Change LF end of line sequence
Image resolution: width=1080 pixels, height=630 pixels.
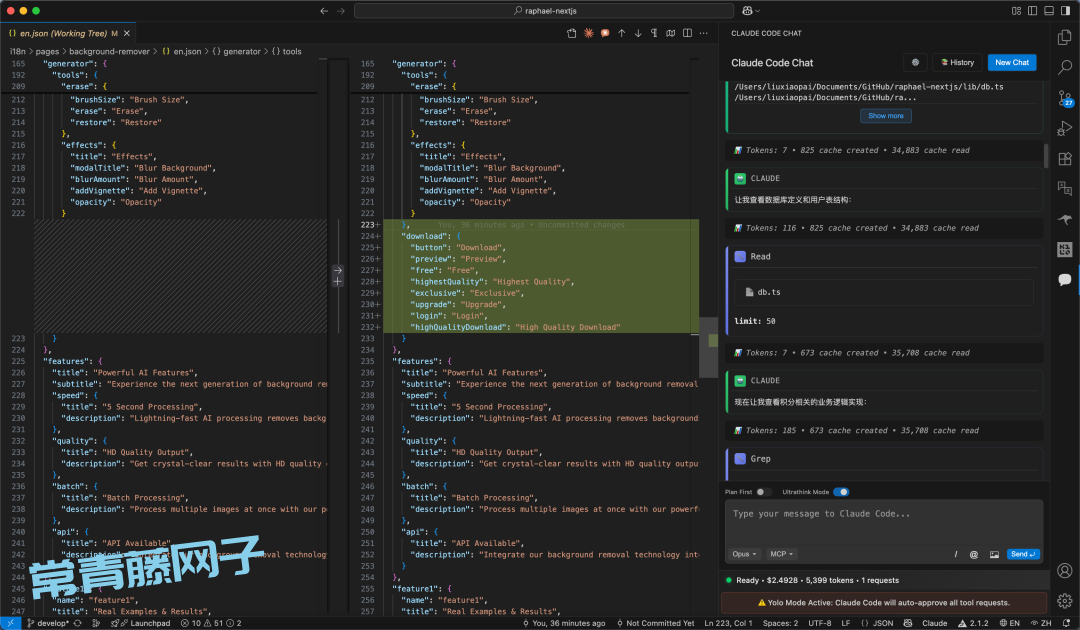coord(846,623)
